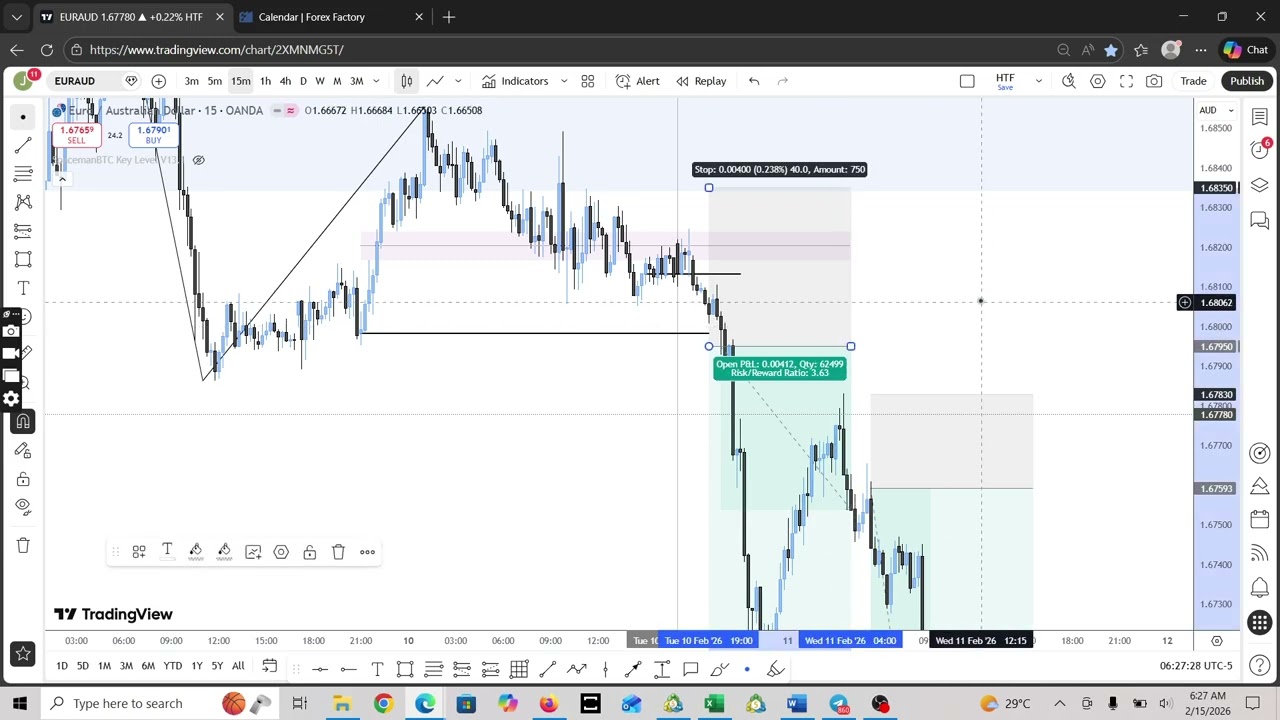
Task: Toggle lock all drawings
Action: coord(22,479)
